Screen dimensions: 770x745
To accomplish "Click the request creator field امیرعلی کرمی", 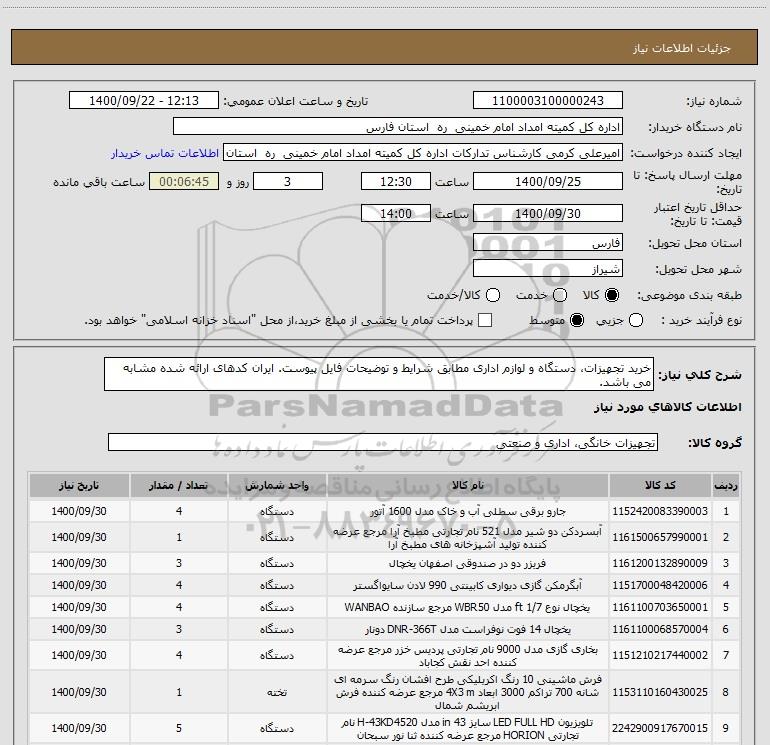I will 423,153.
